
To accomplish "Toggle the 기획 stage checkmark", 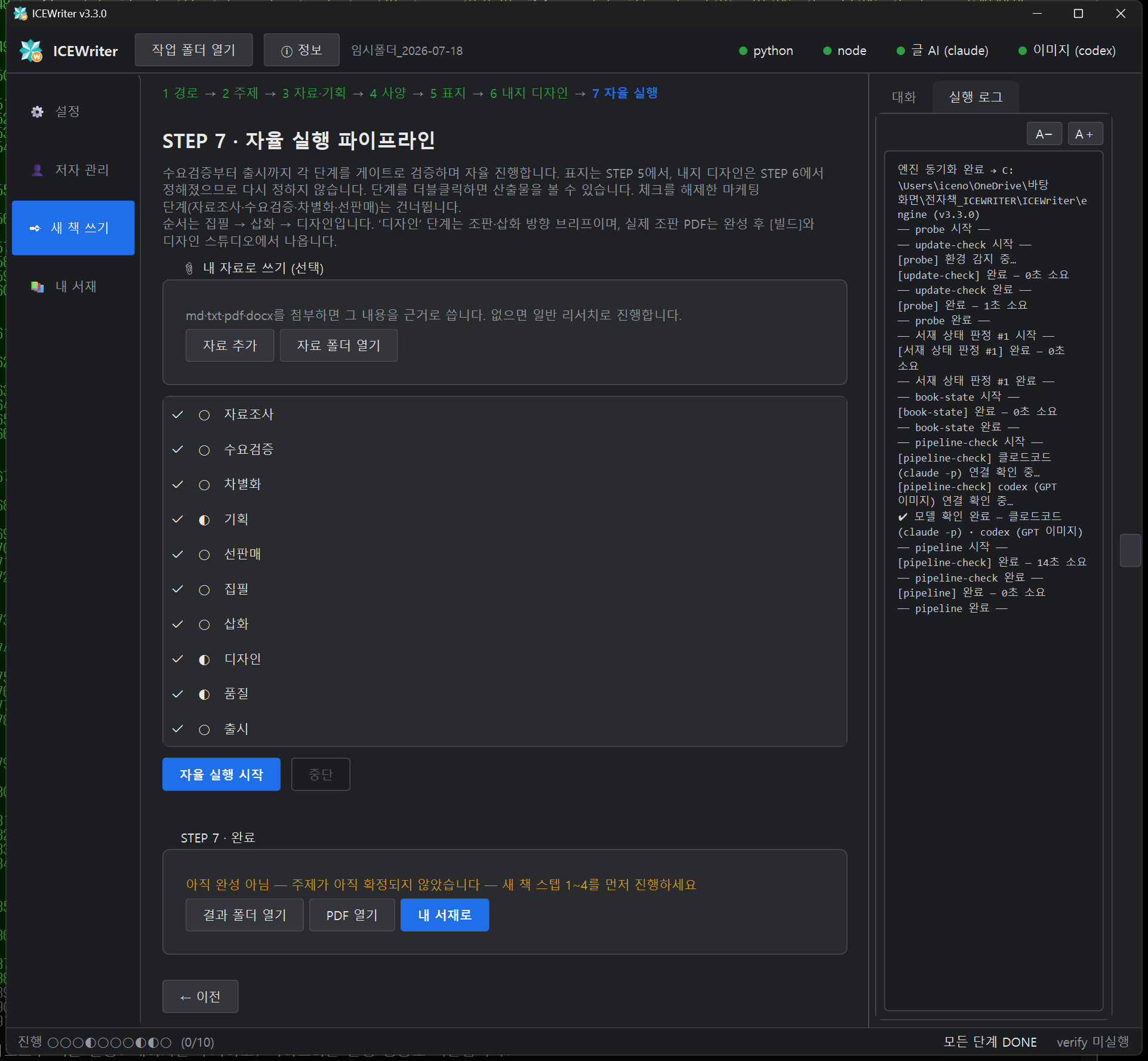I will tap(177, 519).
